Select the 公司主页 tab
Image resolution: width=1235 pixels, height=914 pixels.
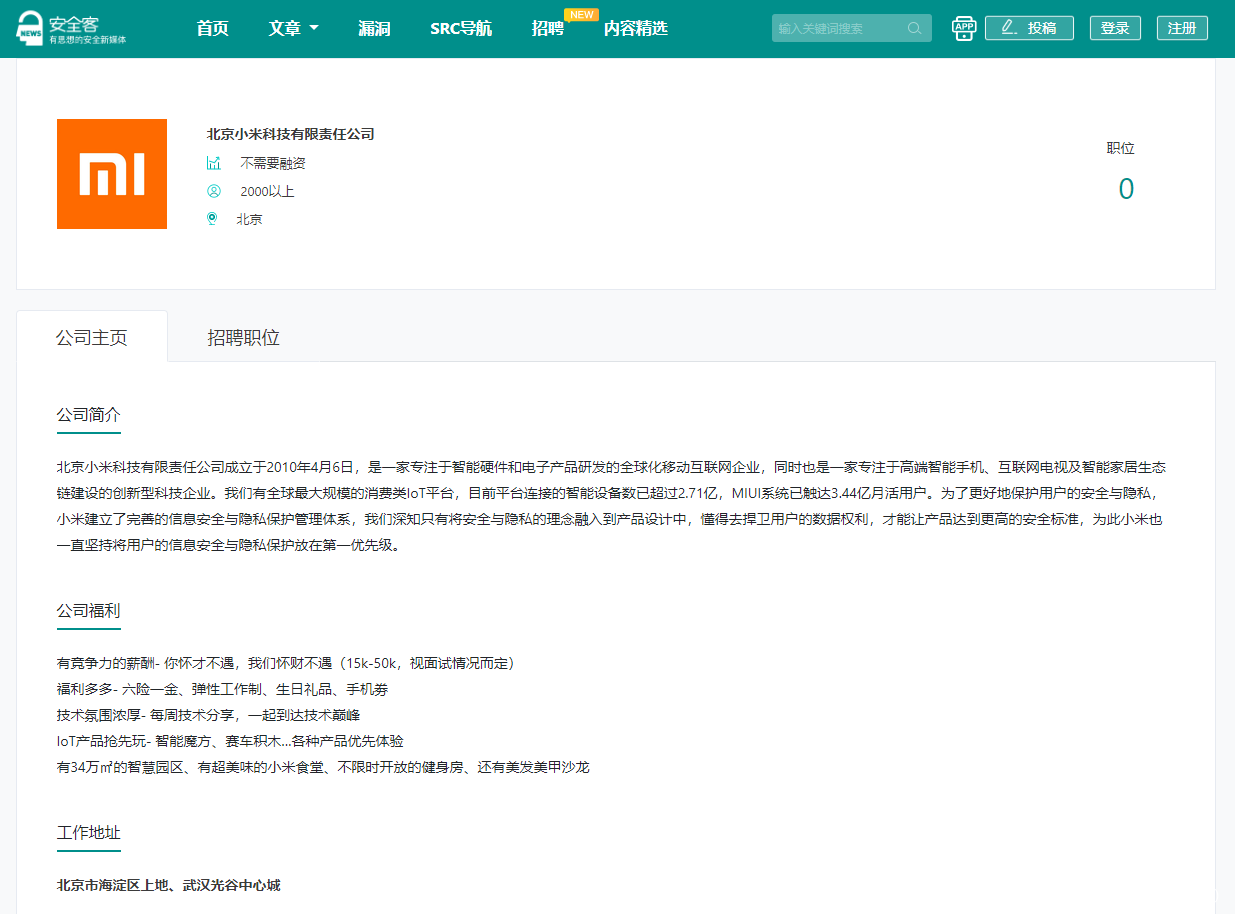click(92, 337)
